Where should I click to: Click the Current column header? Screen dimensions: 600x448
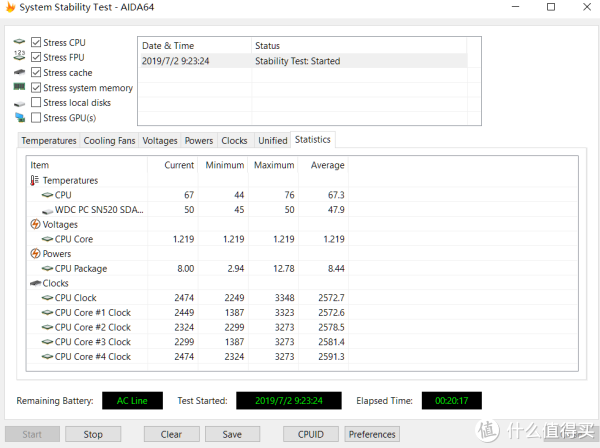point(173,165)
